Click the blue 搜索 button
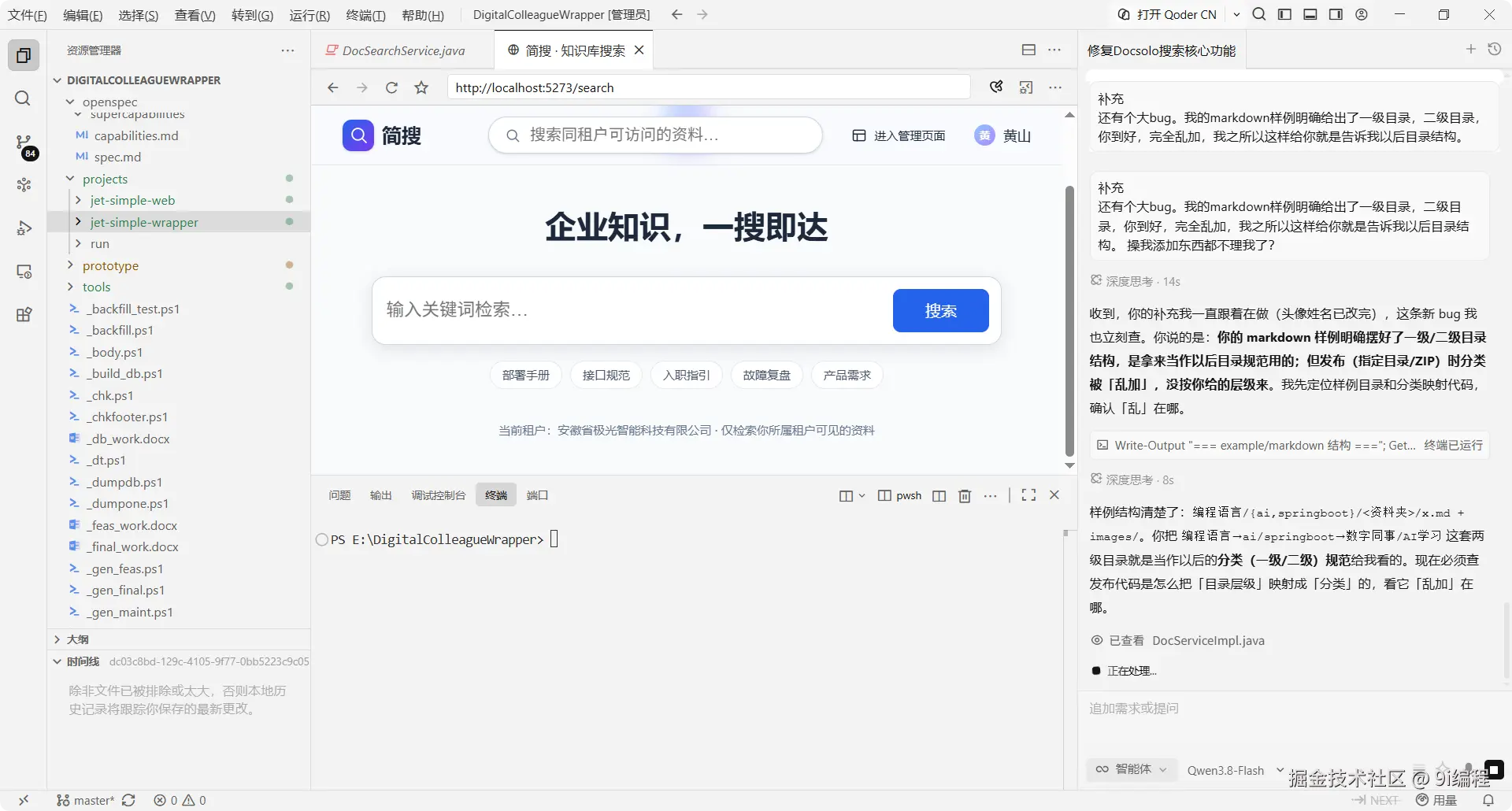Screen dimensions: 1512x811 (x=940, y=310)
